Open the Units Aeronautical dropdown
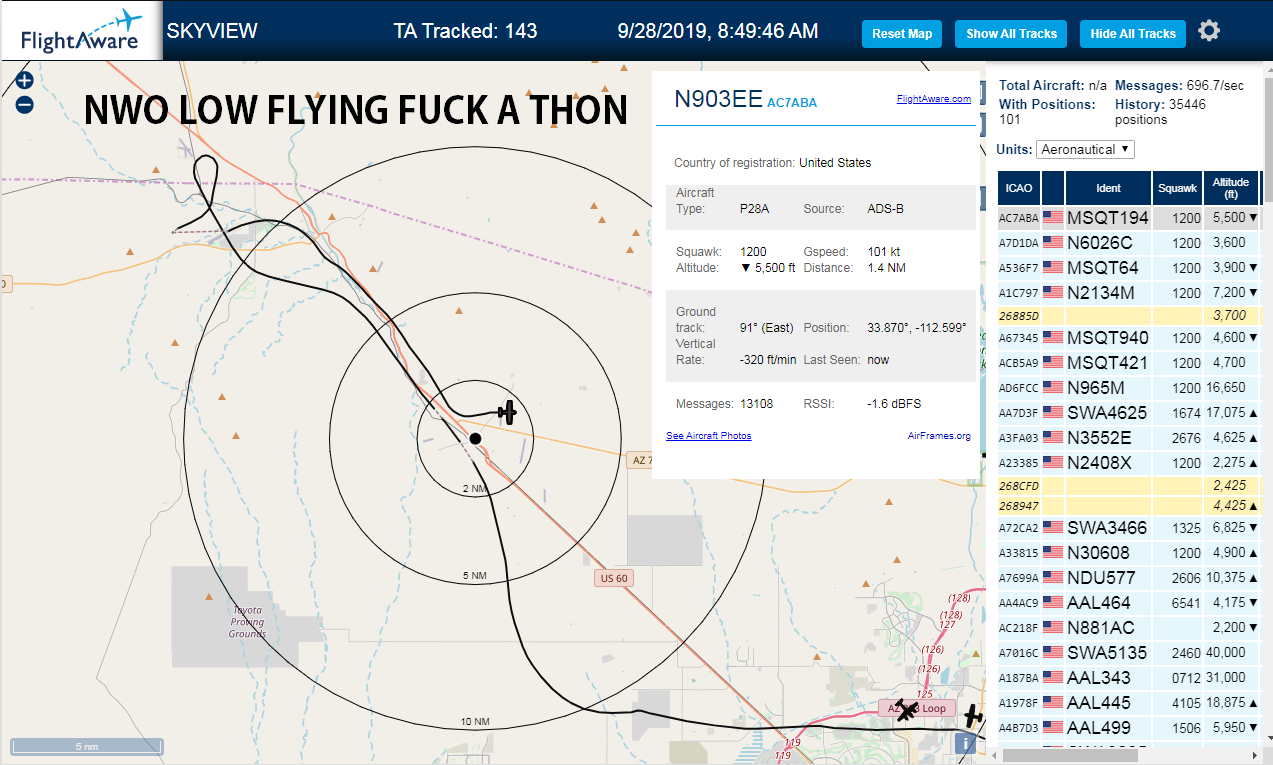This screenshot has width=1273, height=765. click(1085, 149)
